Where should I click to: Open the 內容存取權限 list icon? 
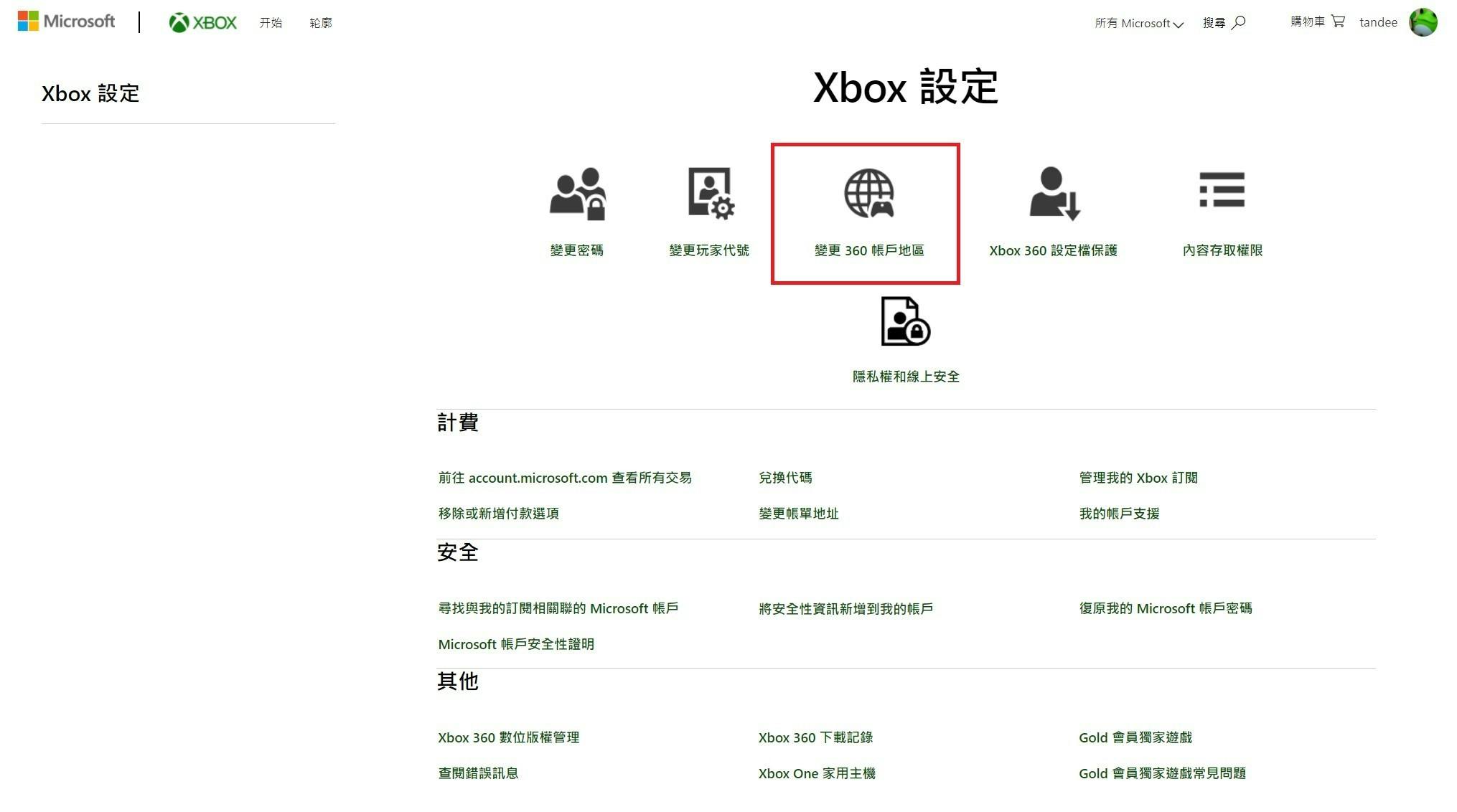[x=1222, y=189]
